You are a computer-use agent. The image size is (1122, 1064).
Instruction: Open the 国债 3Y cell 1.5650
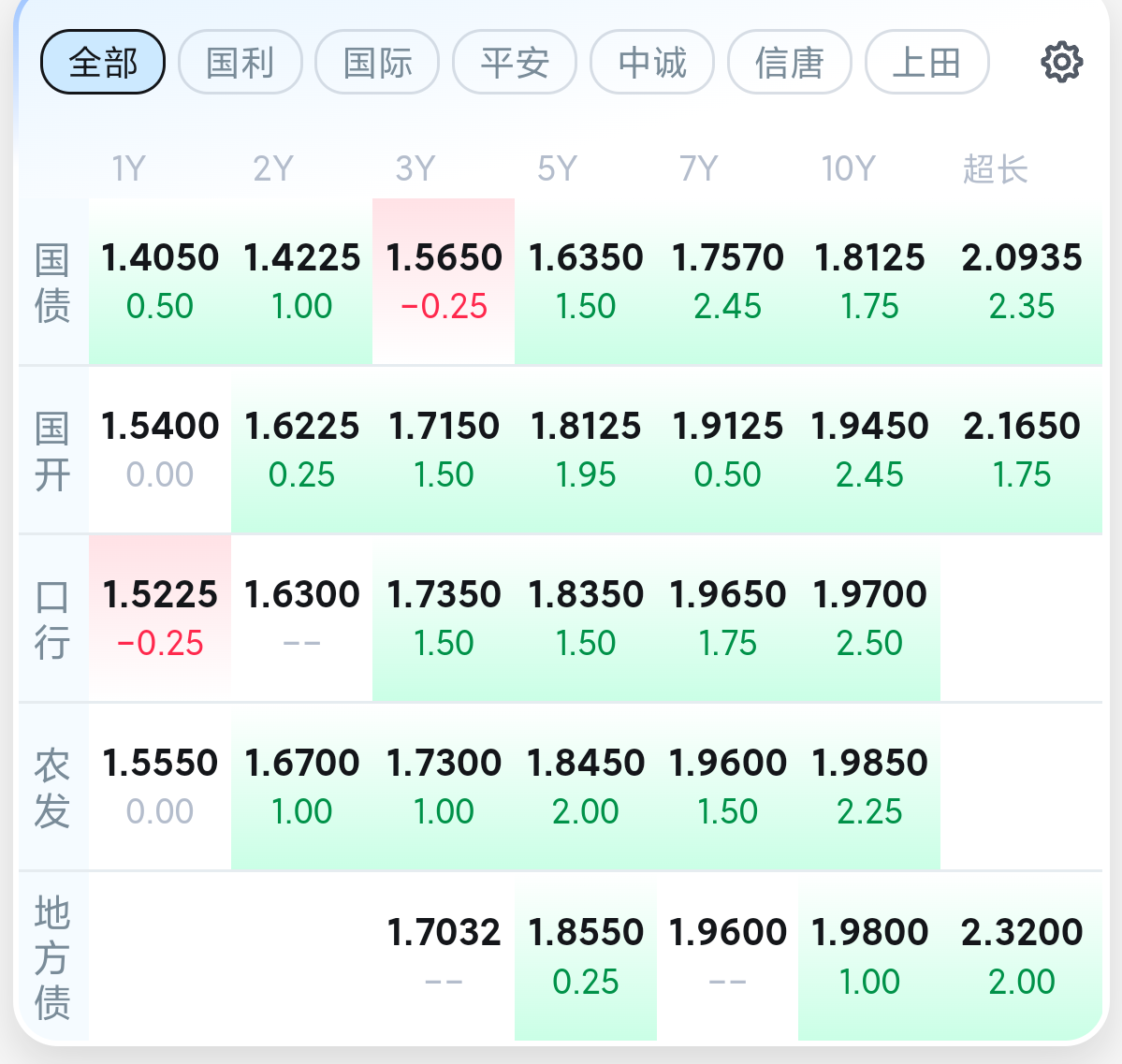click(x=444, y=281)
